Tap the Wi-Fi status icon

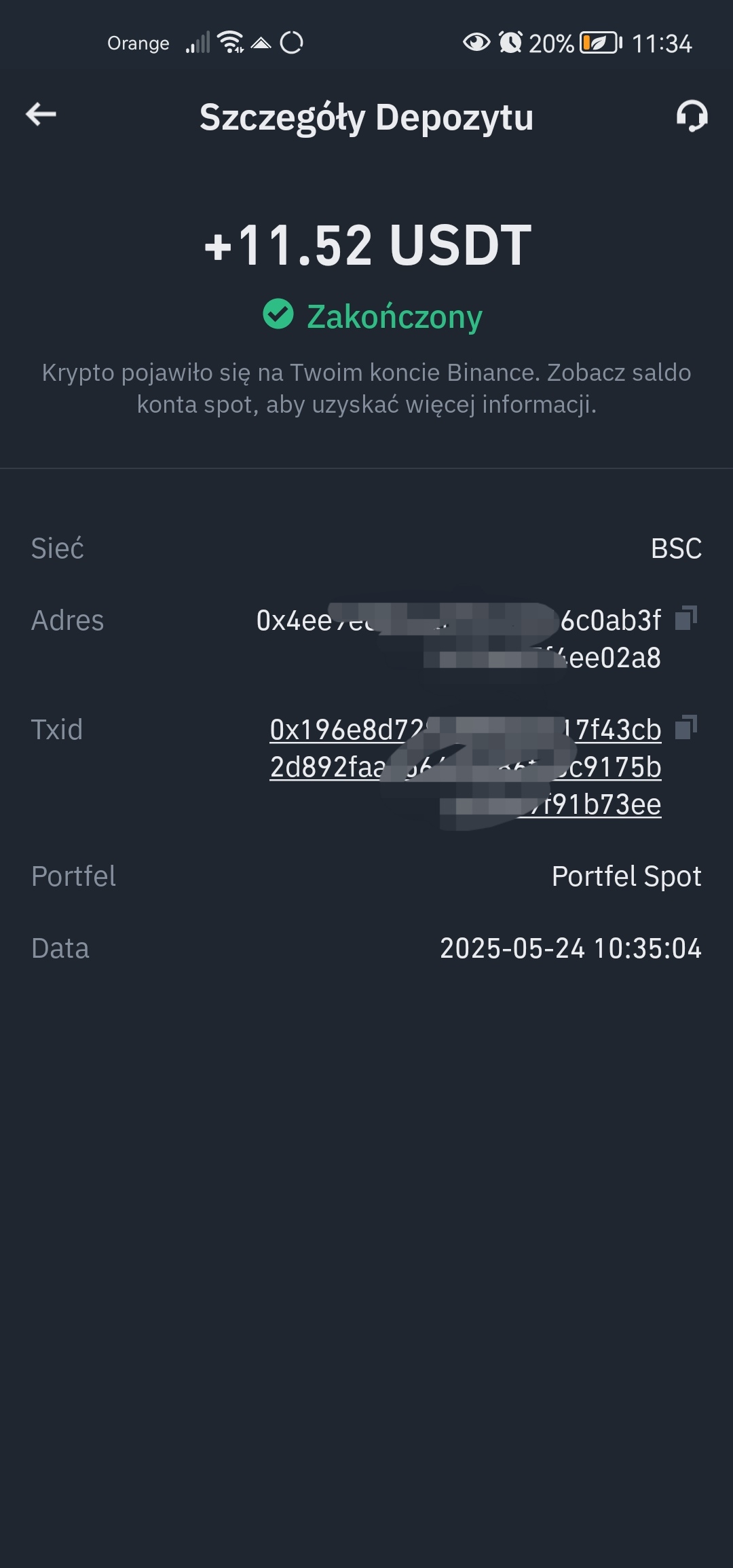tap(231, 42)
